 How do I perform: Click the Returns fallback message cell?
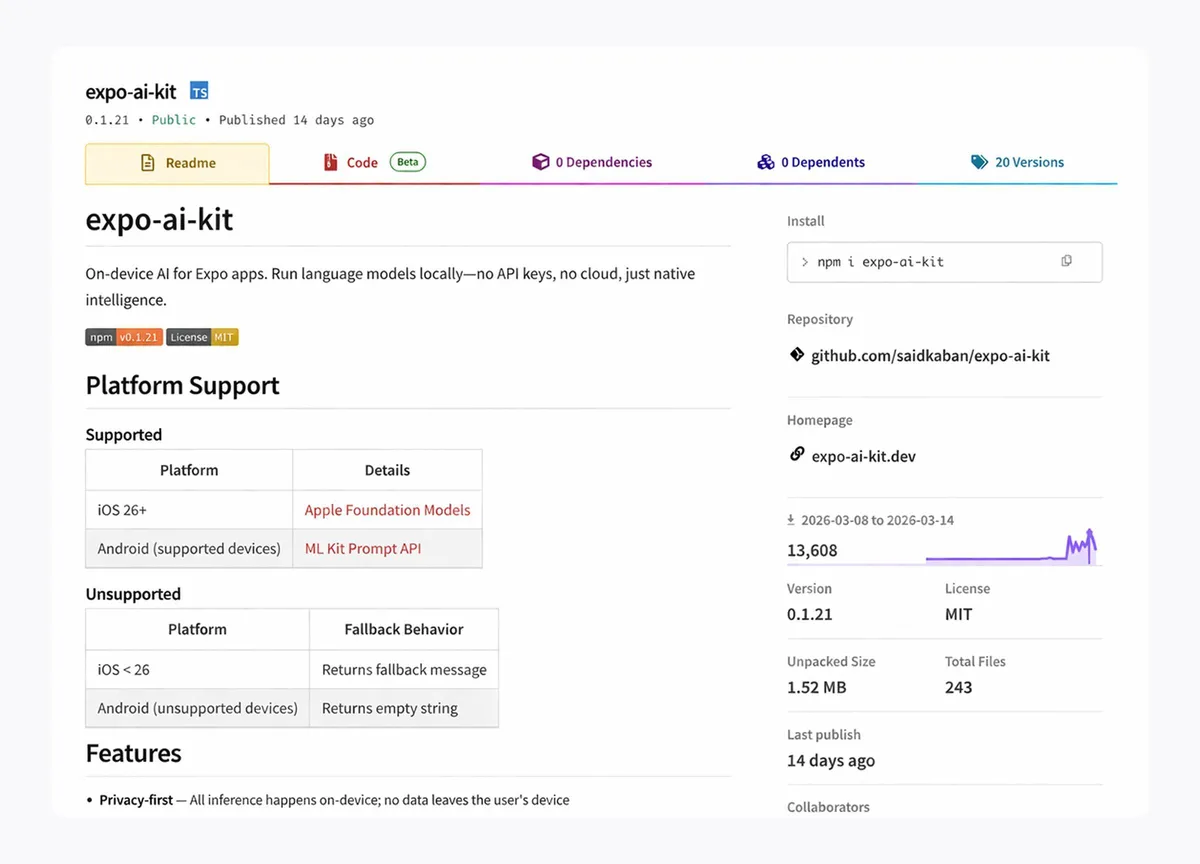(404, 670)
